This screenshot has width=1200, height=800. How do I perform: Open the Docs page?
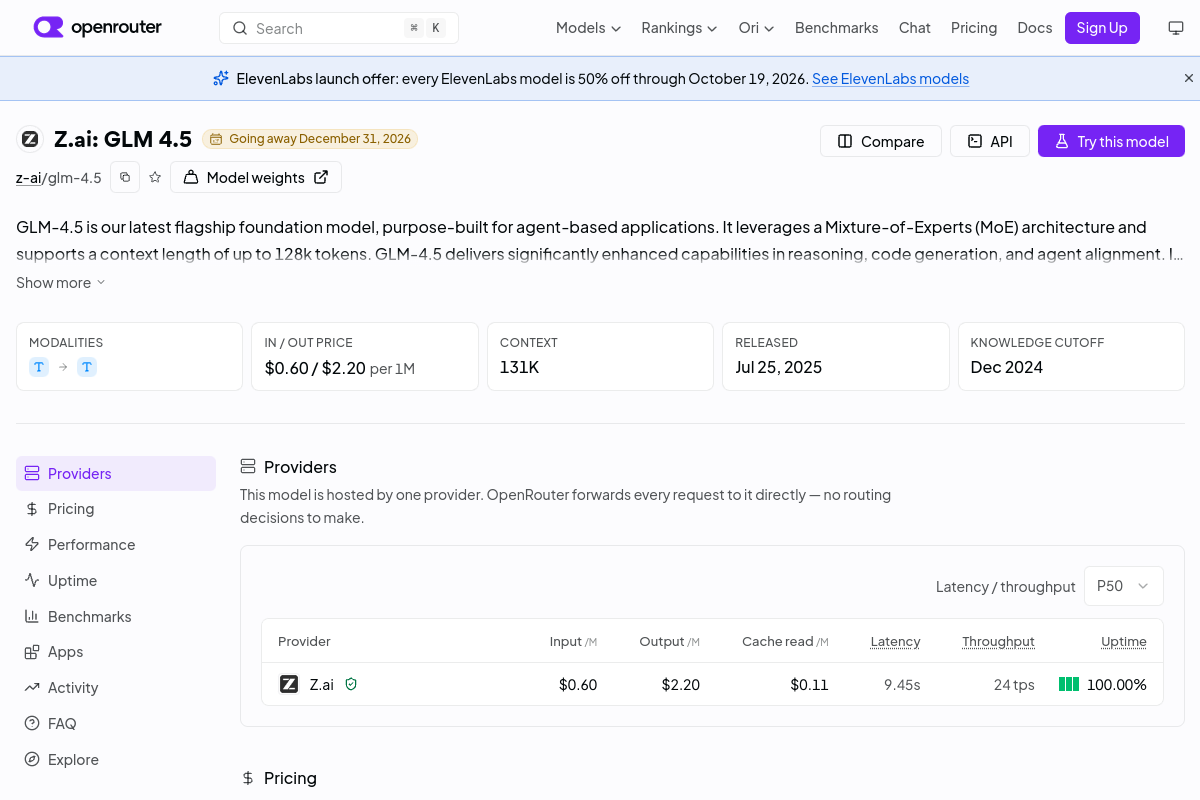coord(1034,28)
